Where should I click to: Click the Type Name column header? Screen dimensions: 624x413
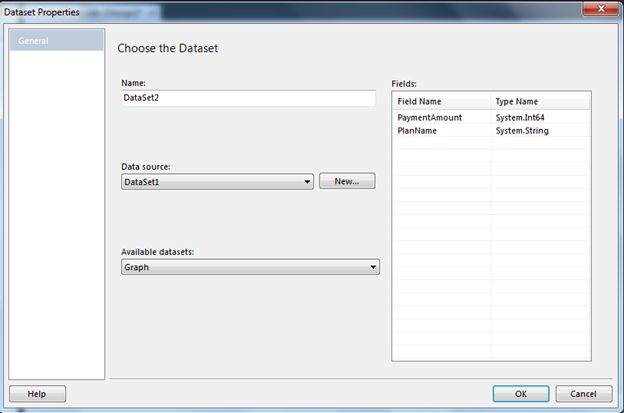point(540,101)
